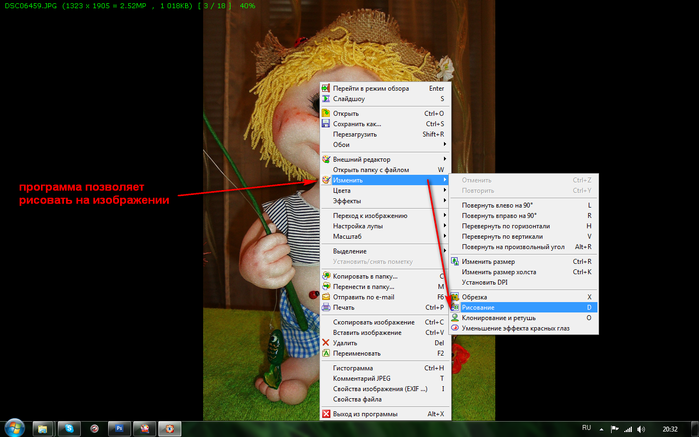The width and height of the screenshot is (699, 437).
Task: Select Повернуть вправо на 90°
Action: pos(524,215)
